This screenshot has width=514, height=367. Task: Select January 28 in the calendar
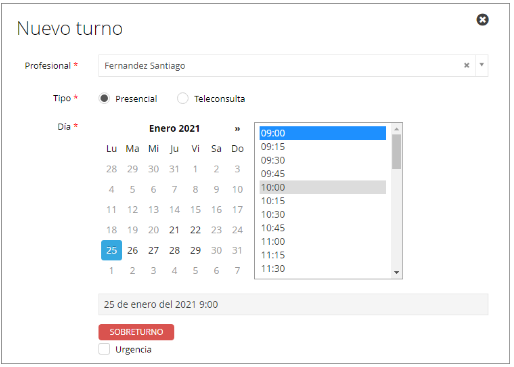point(174,250)
